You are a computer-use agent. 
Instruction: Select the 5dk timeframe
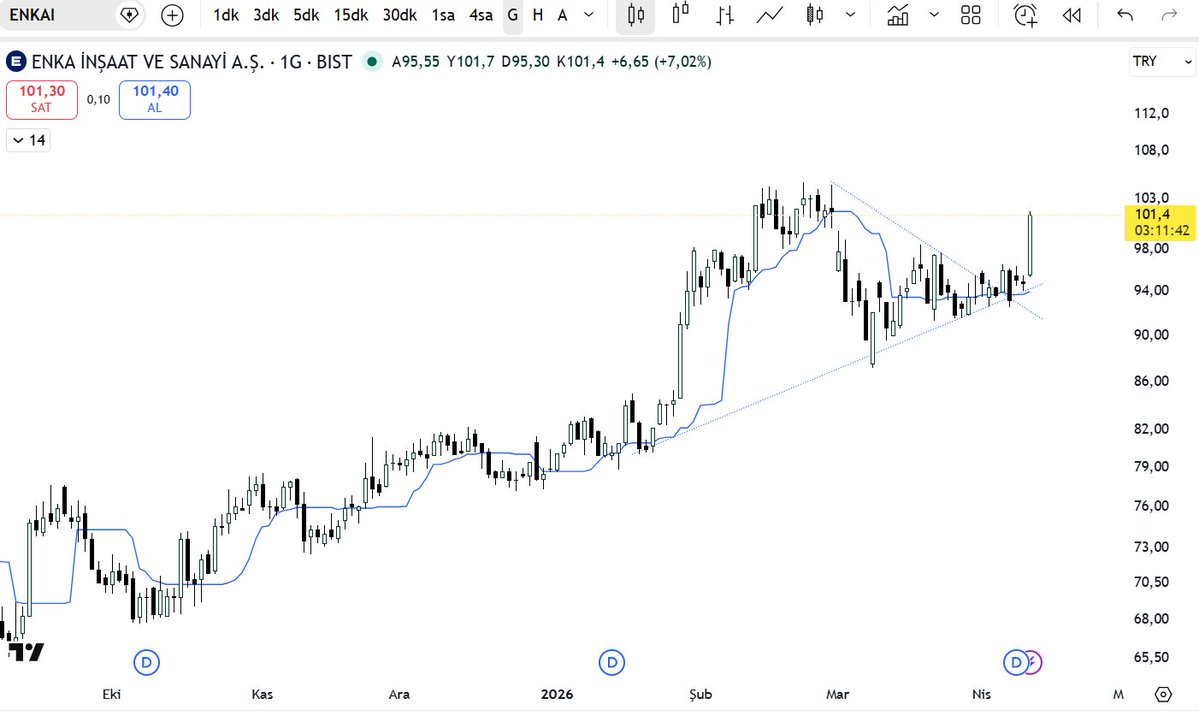306,15
